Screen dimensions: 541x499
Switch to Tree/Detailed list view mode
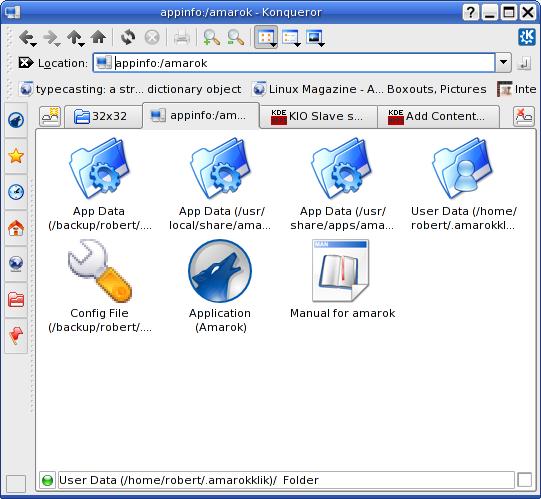pos(289,37)
